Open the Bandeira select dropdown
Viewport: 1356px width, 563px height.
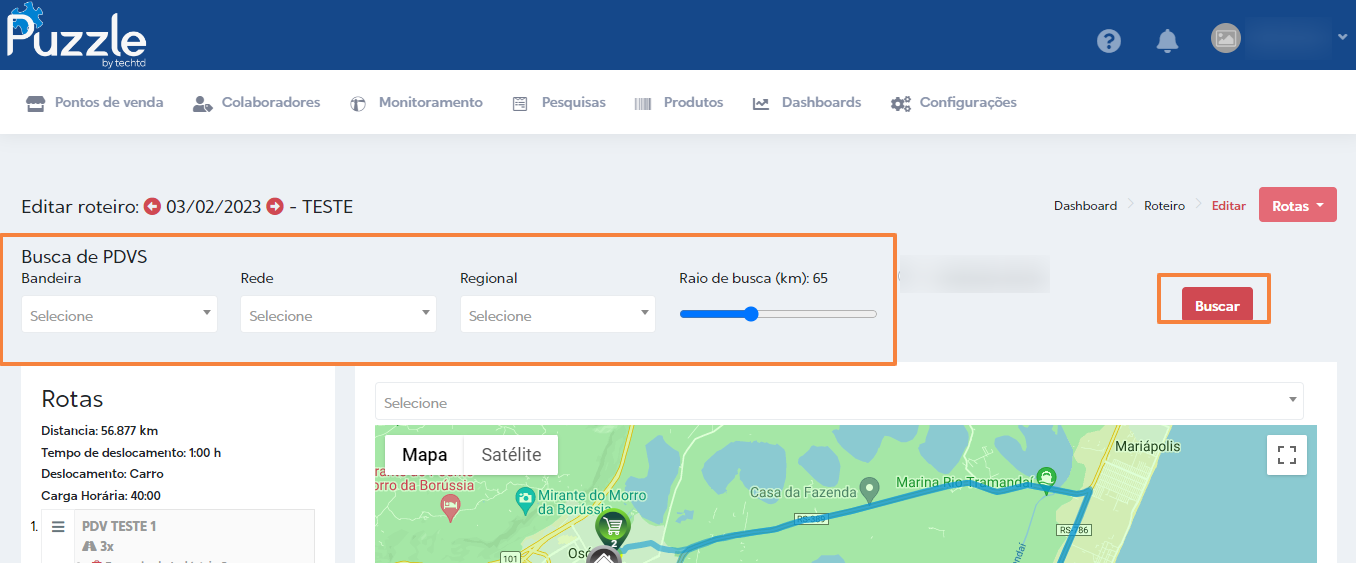[x=120, y=314]
